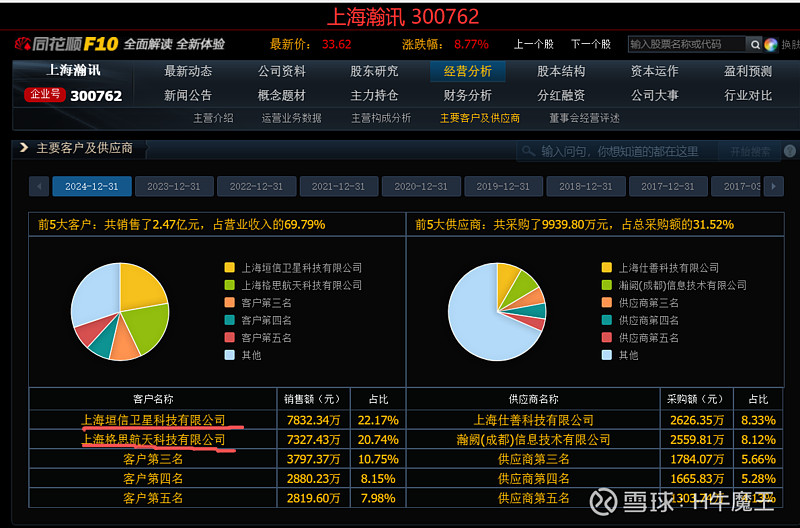This screenshot has height=528, width=800.
Task: Open the 资本运作 menu
Action: 655,71
